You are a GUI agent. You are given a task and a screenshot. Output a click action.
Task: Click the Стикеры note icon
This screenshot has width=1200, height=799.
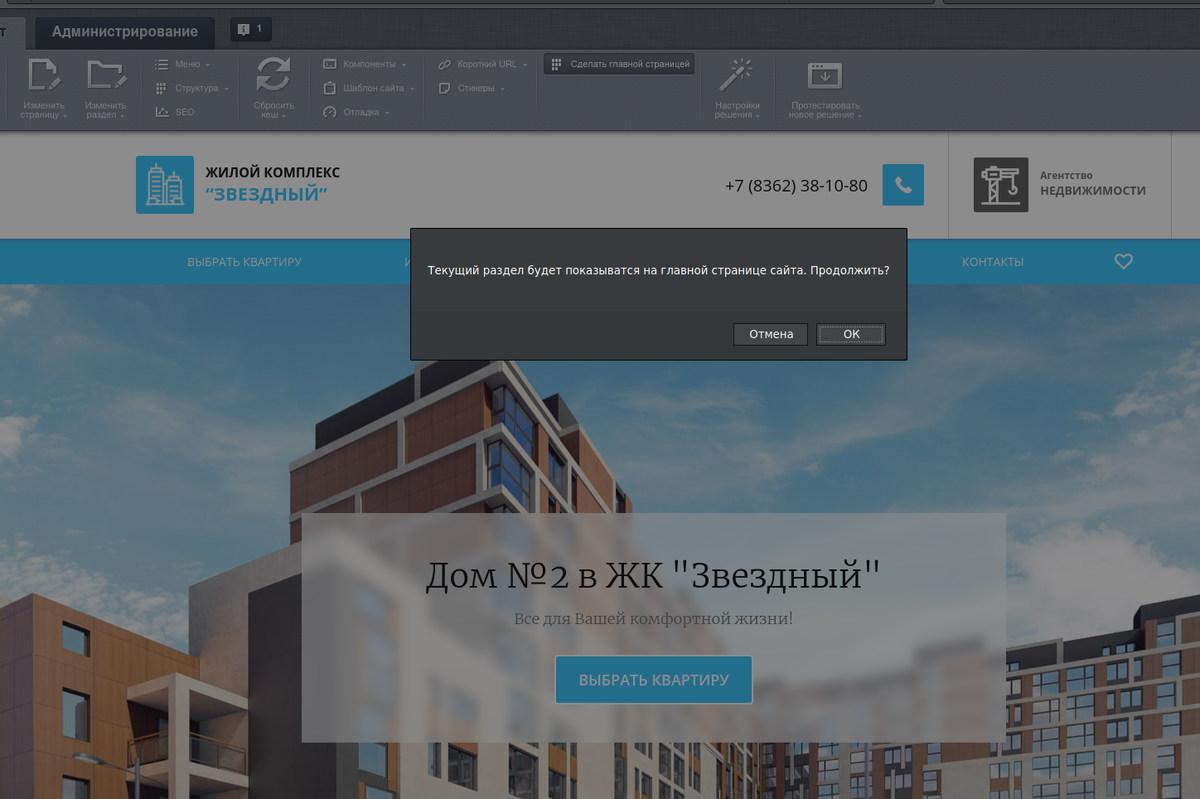(x=445, y=88)
